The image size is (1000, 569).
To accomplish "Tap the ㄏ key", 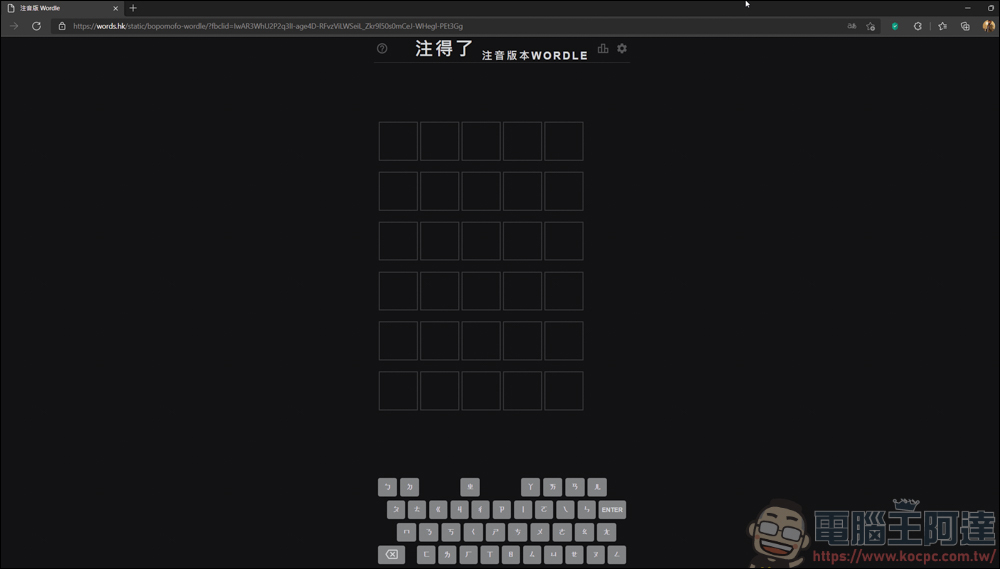I will [468, 554].
